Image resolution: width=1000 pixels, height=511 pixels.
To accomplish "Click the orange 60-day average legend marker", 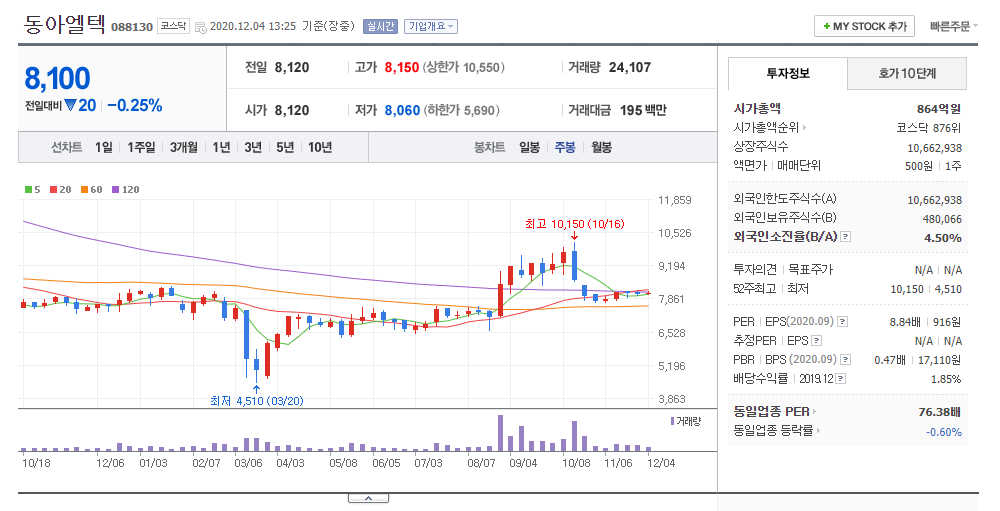I will (84, 189).
